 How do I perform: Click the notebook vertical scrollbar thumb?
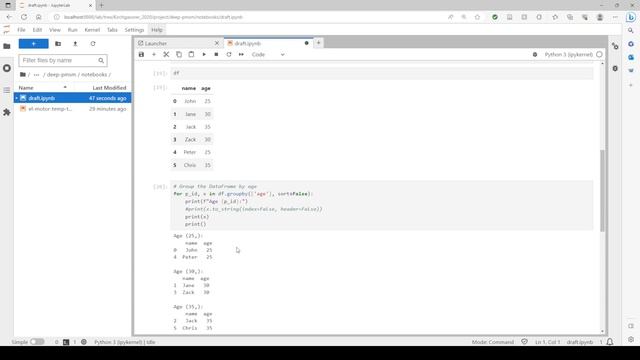602,191
